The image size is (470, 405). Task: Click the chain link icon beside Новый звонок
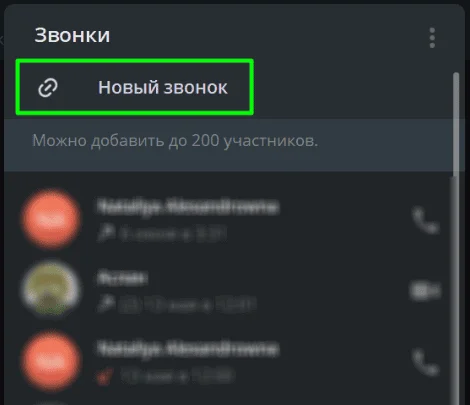(48, 88)
